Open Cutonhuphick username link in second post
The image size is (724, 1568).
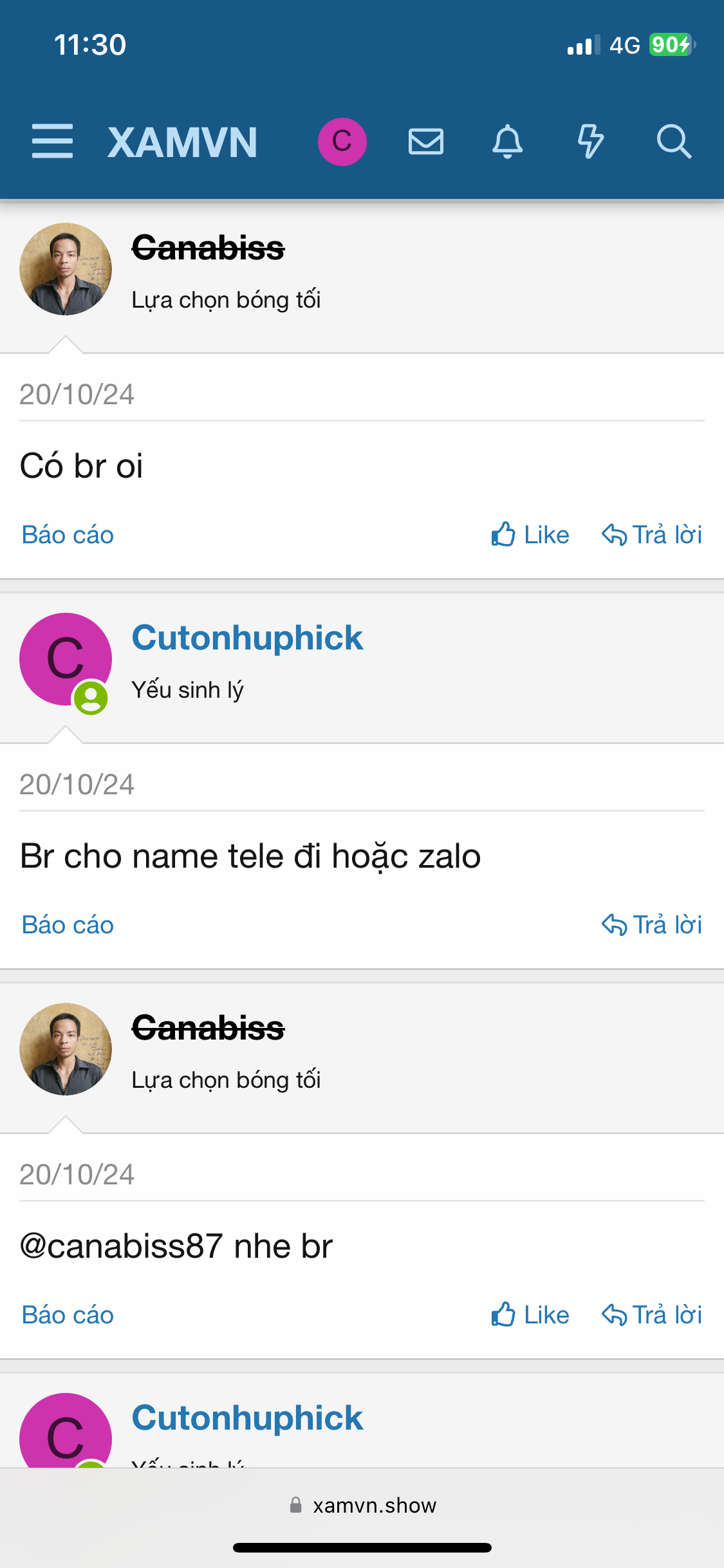[x=247, y=638]
